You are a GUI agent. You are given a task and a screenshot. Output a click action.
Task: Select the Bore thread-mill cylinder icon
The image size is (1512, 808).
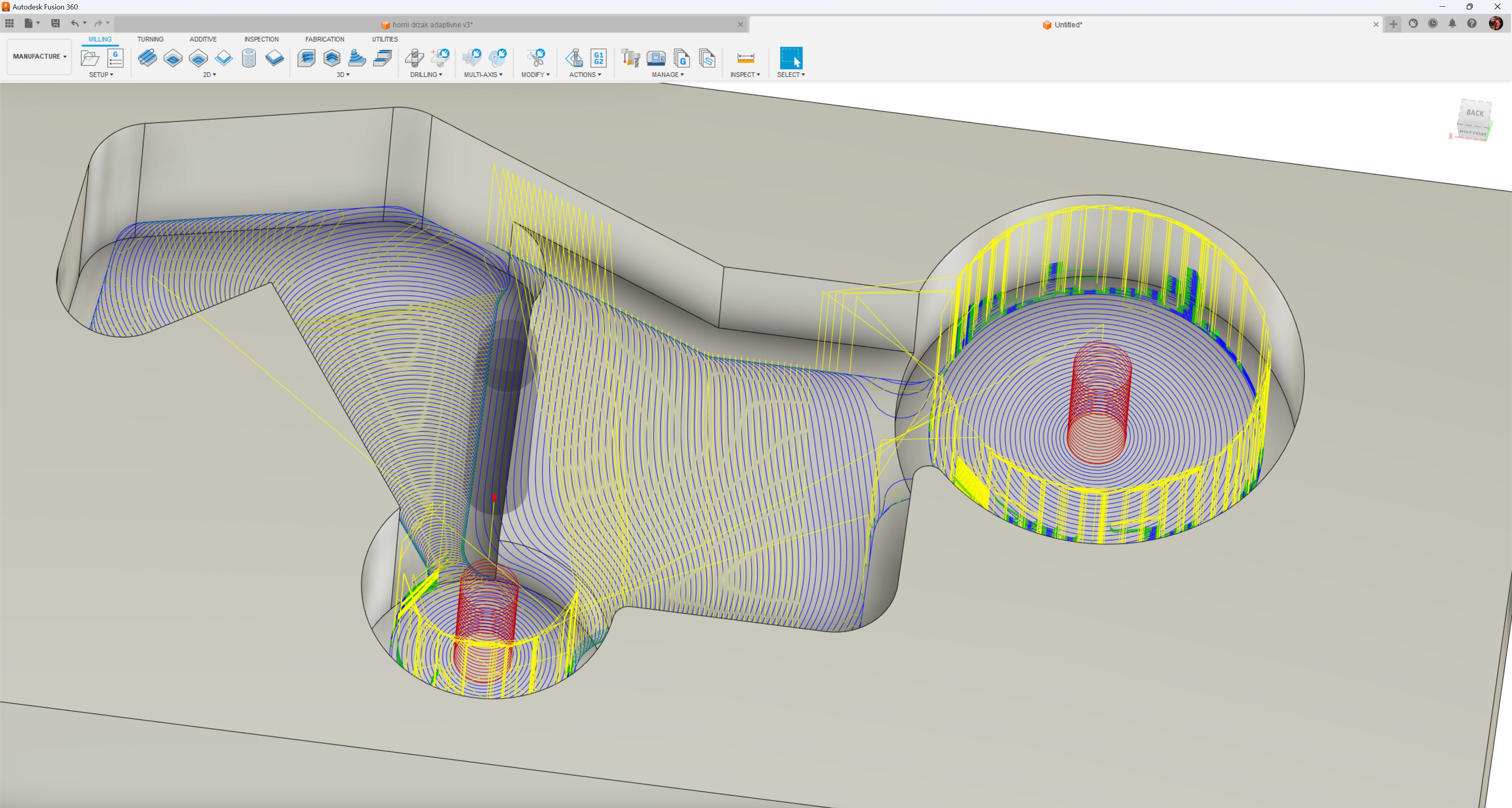pos(249,58)
